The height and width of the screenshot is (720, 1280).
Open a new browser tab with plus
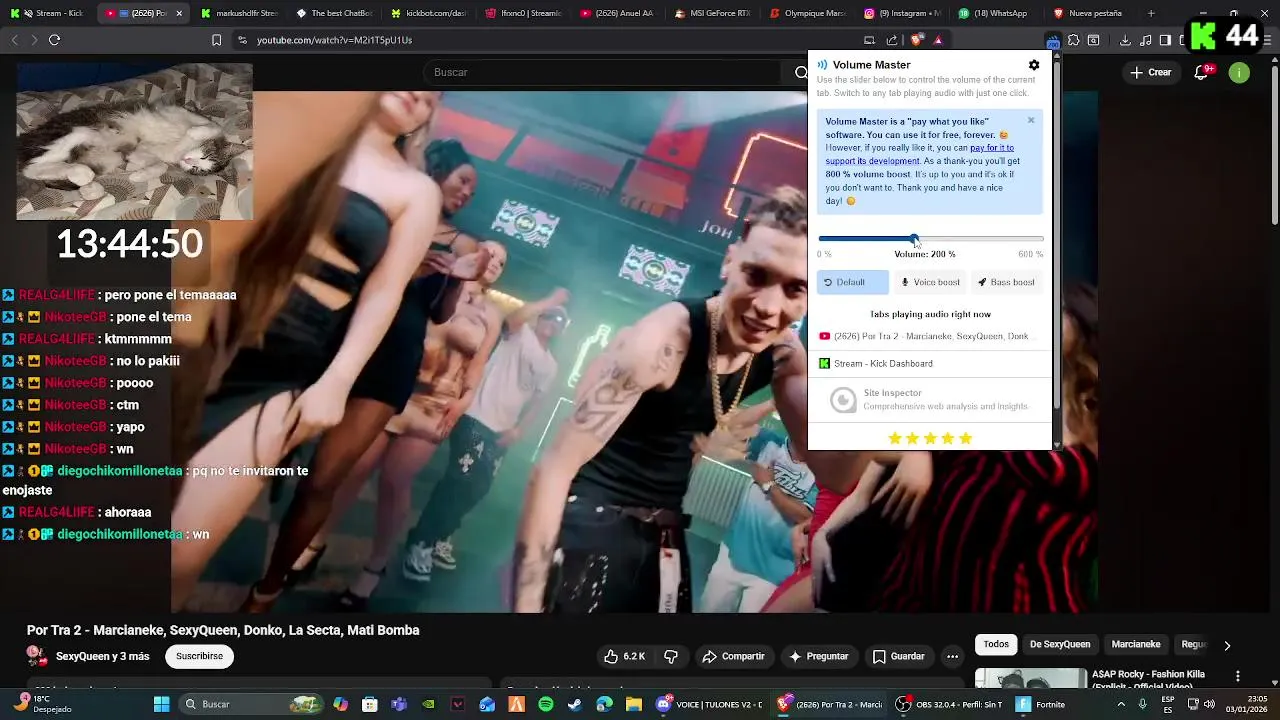point(1151,13)
